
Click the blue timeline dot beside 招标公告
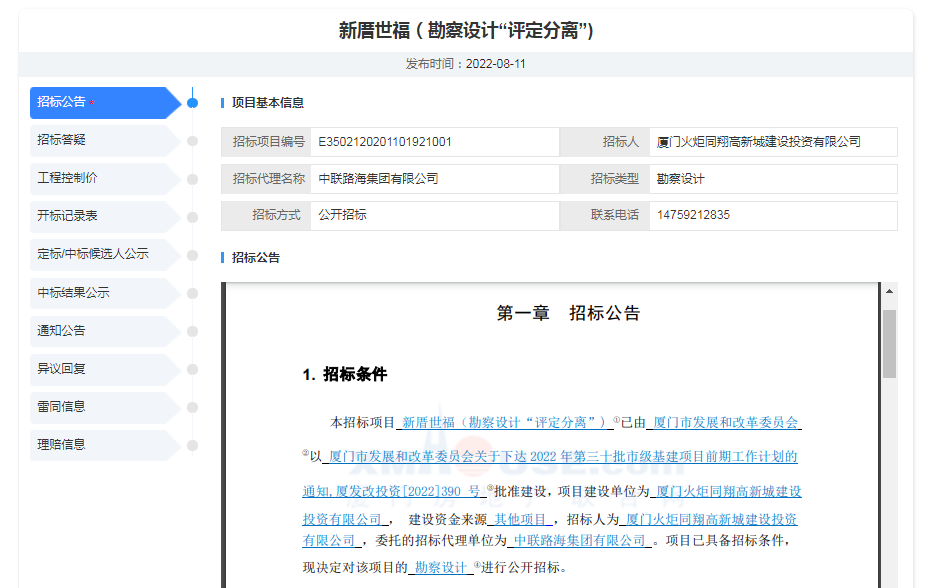pyautogui.click(x=193, y=102)
